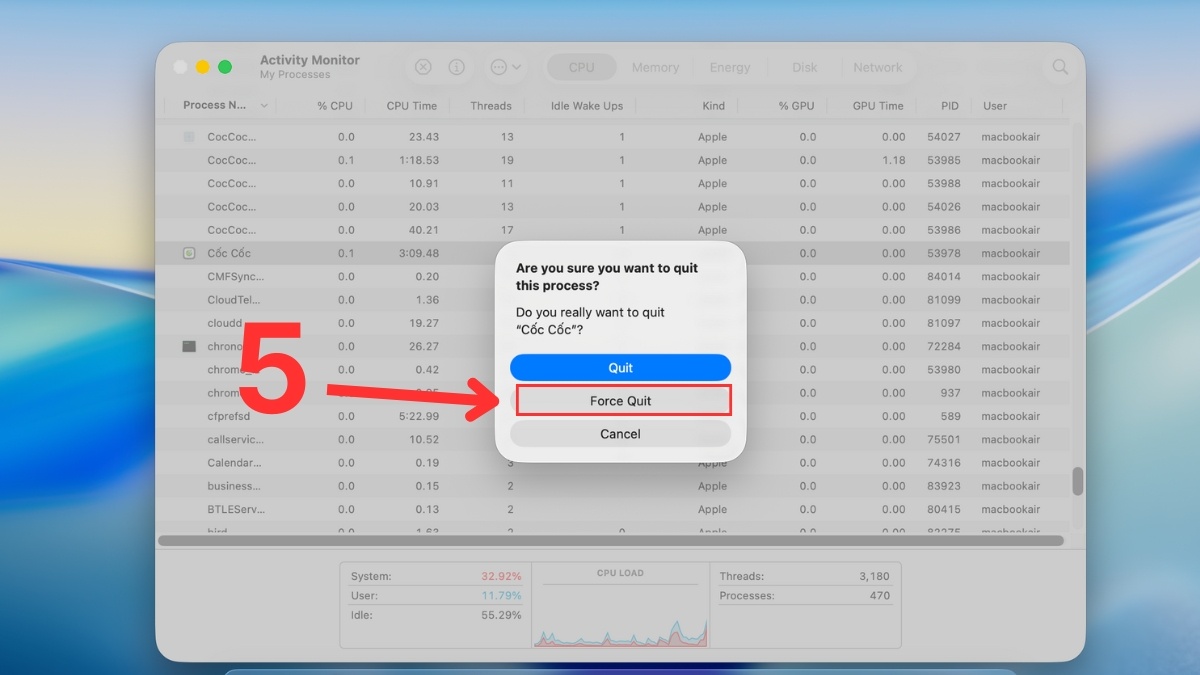This screenshot has height=675, width=1200.
Task: Switch to the Network tab
Action: (x=878, y=67)
